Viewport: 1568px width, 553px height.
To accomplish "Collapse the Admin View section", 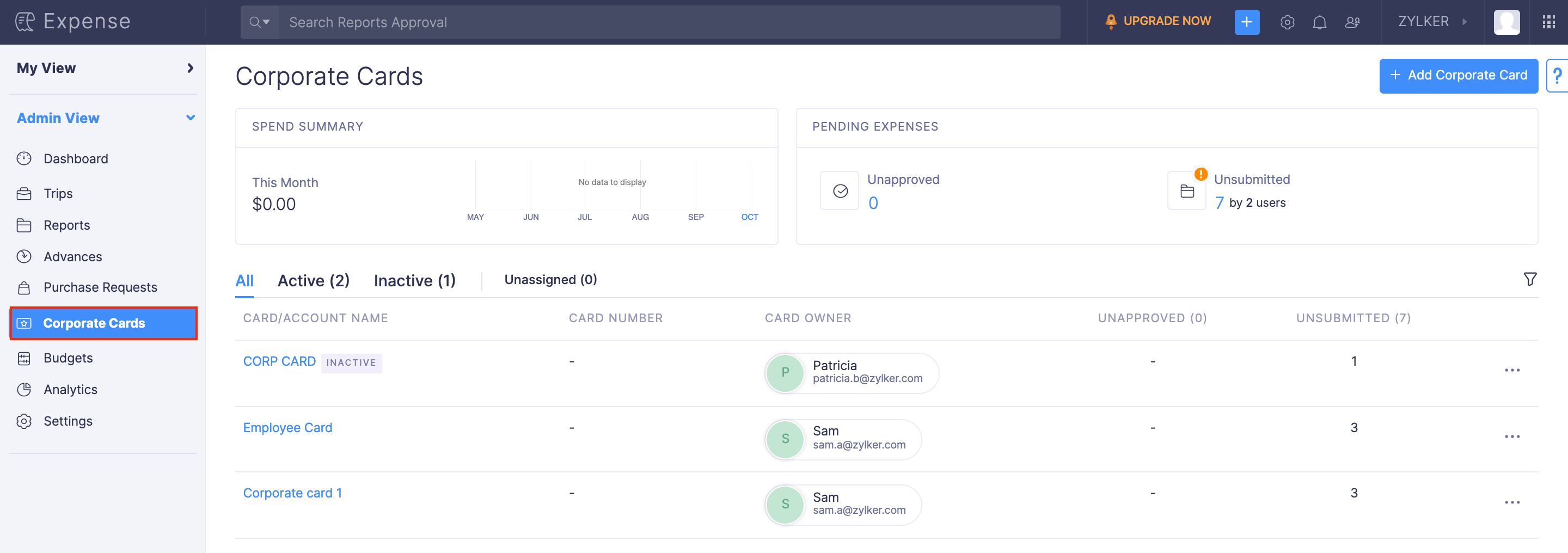I will point(191,118).
